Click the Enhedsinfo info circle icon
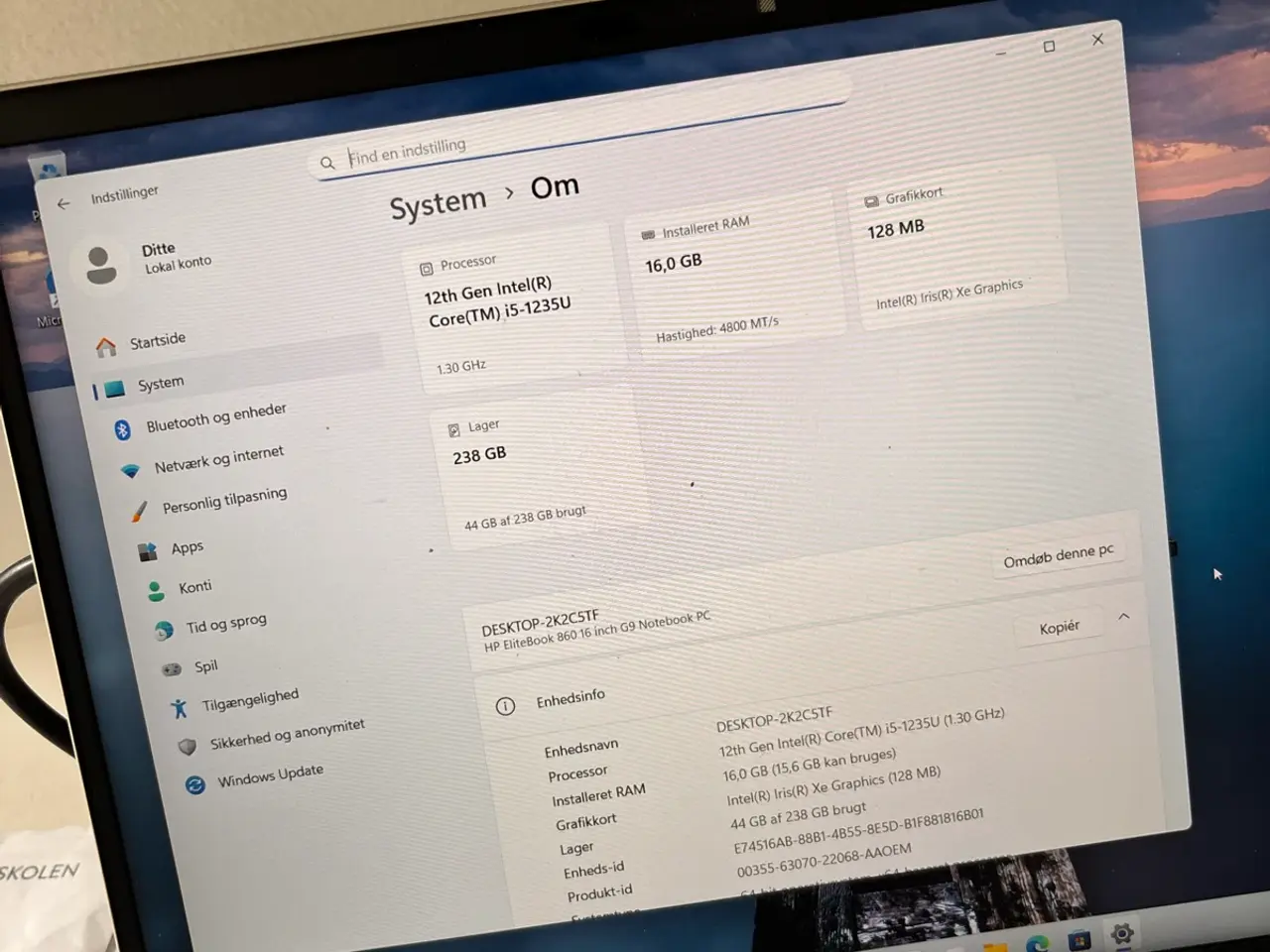Viewport: 1270px width, 952px height. click(x=505, y=706)
